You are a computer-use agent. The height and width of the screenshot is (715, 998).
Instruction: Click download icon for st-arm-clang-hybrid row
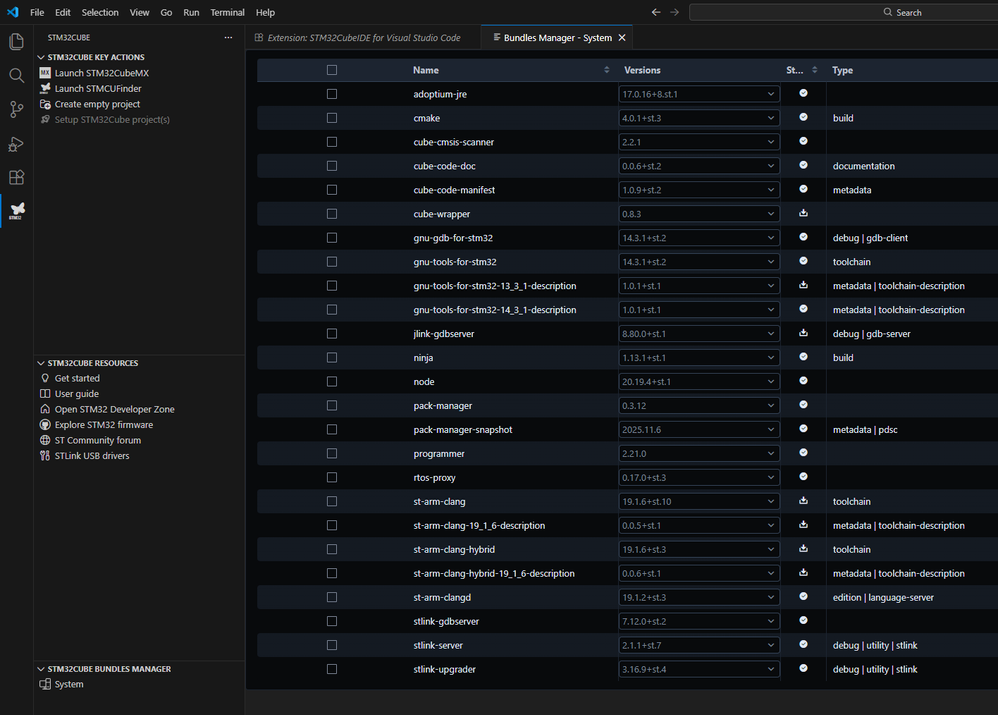point(803,548)
